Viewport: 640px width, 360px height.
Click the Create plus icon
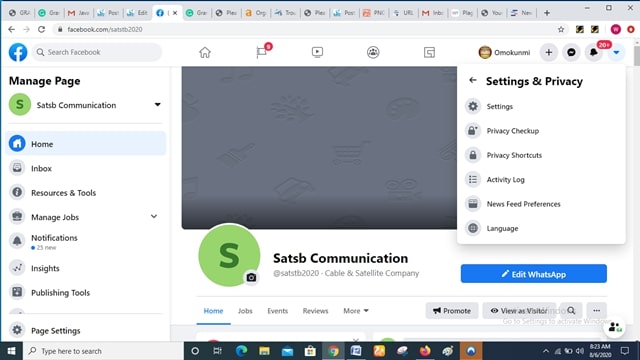pos(549,52)
